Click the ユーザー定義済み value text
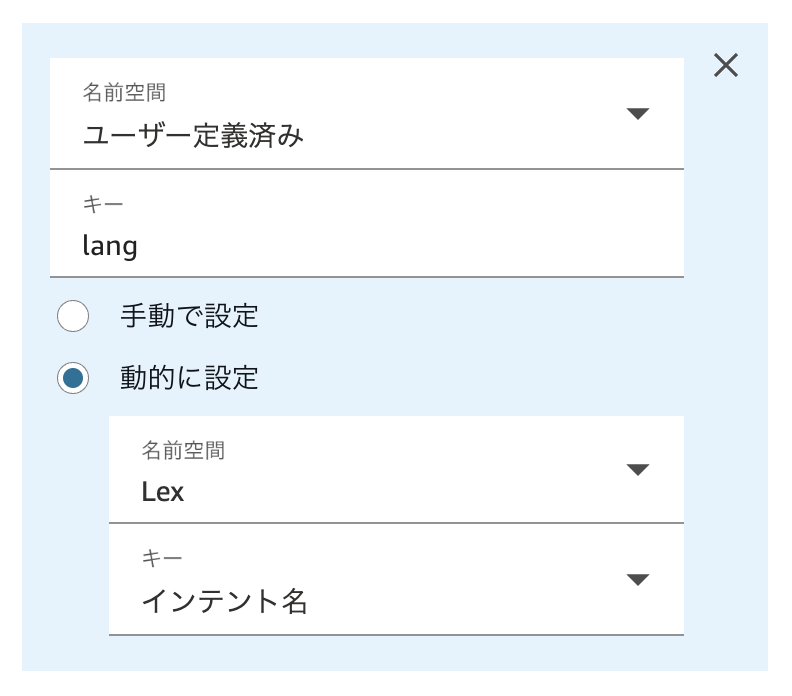792x696 pixels. click(x=193, y=134)
